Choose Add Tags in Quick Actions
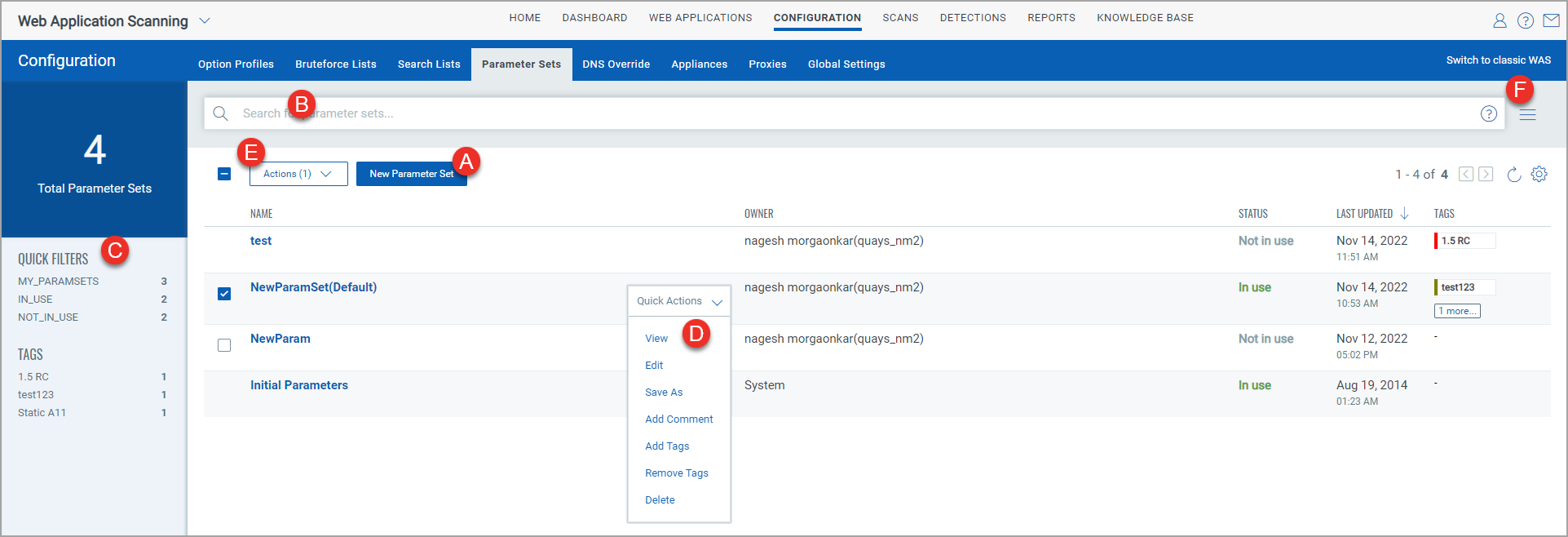The width and height of the screenshot is (1568, 537). point(667,446)
